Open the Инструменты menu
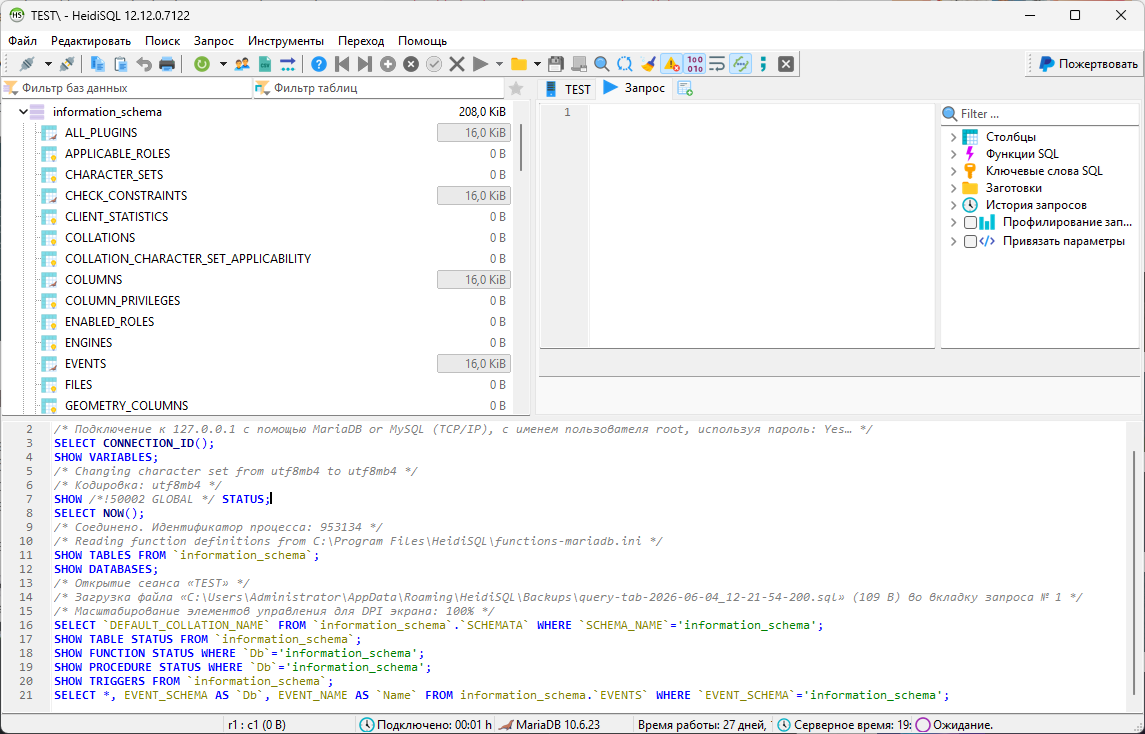 pyautogui.click(x=286, y=41)
